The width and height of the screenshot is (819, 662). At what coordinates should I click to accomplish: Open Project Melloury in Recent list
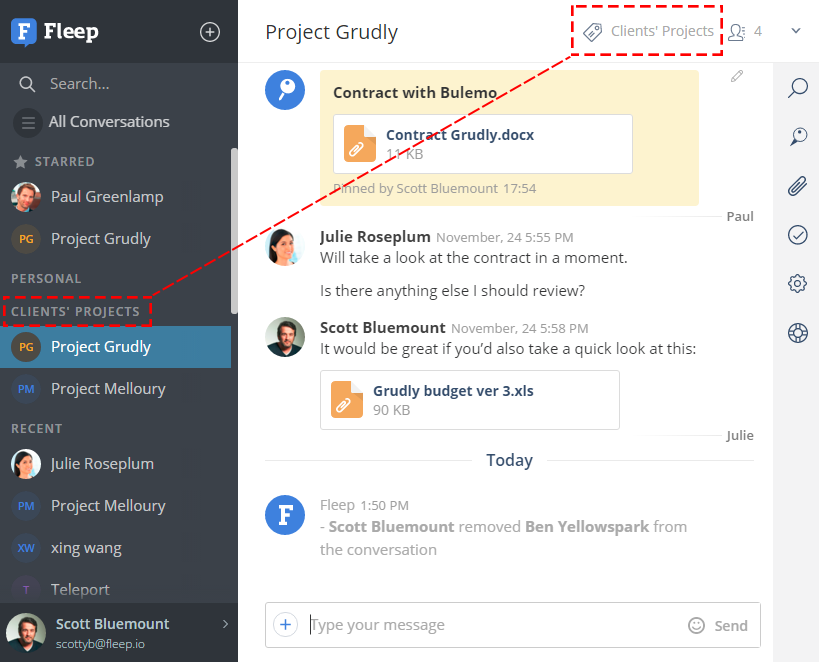pos(115,506)
